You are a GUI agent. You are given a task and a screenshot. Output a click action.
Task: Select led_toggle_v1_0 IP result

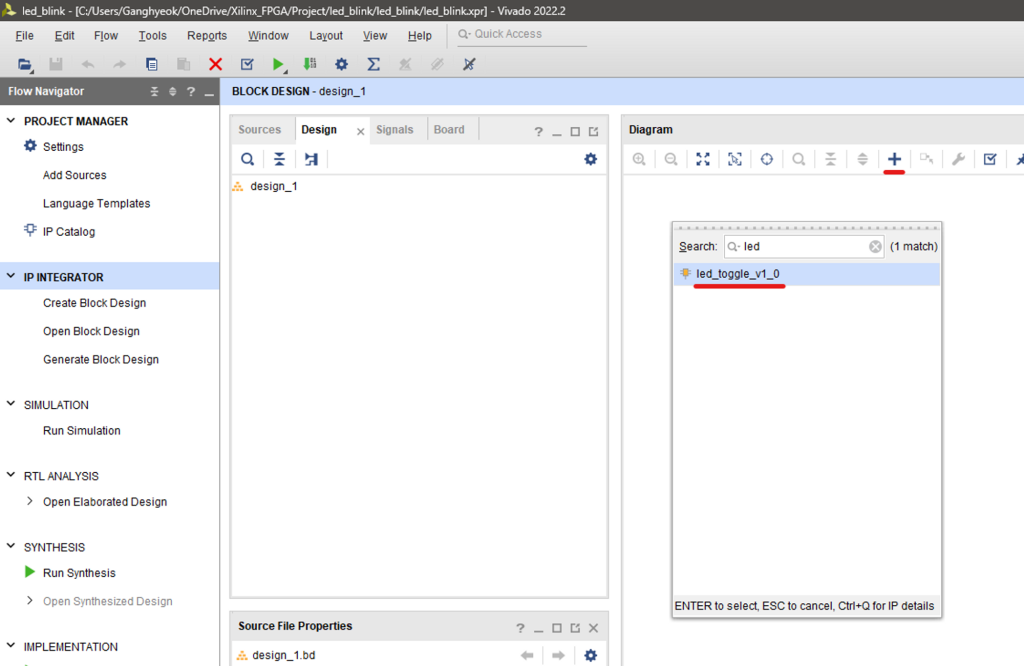[x=807, y=274]
